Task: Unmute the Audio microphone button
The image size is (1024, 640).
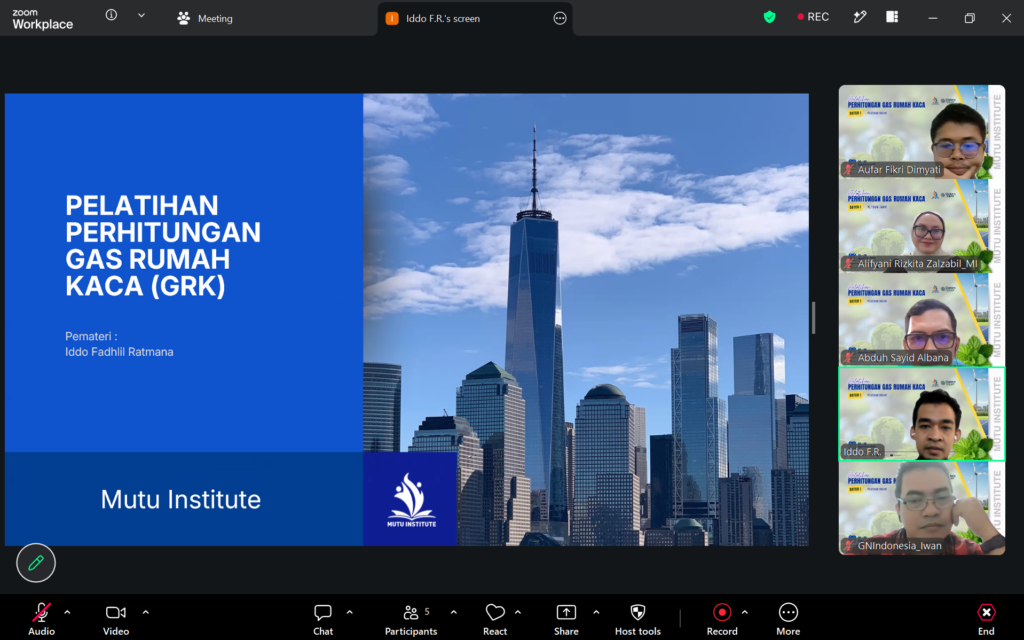Action: click(x=41, y=618)
